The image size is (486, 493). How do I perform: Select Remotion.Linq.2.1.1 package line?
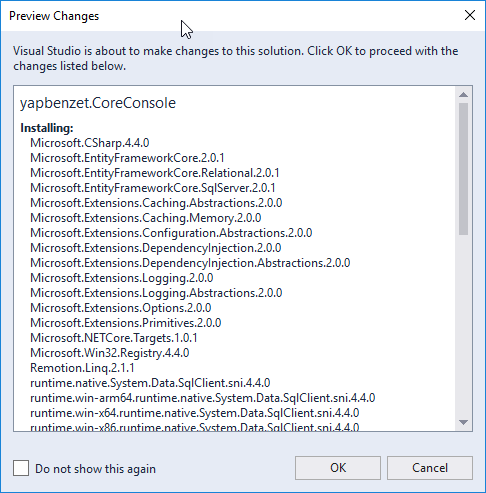pos(82,368)
